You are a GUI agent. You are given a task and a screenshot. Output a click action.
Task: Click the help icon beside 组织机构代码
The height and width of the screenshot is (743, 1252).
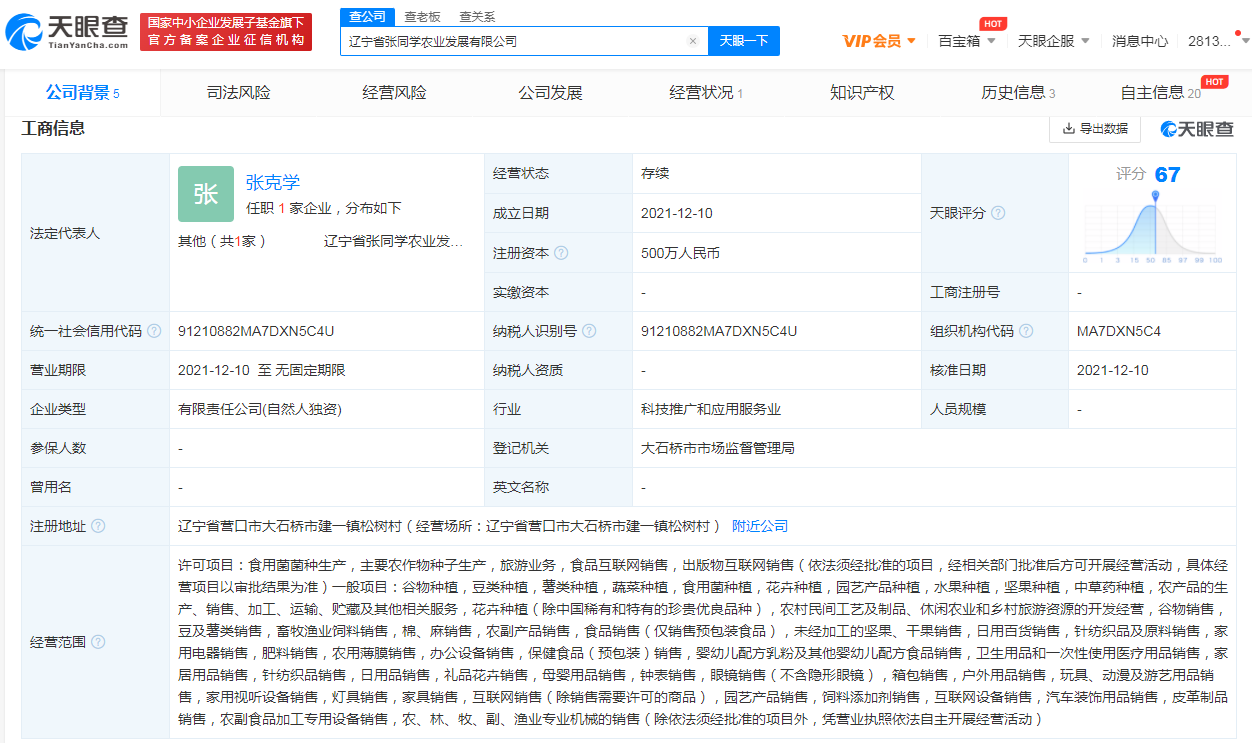1026,331
